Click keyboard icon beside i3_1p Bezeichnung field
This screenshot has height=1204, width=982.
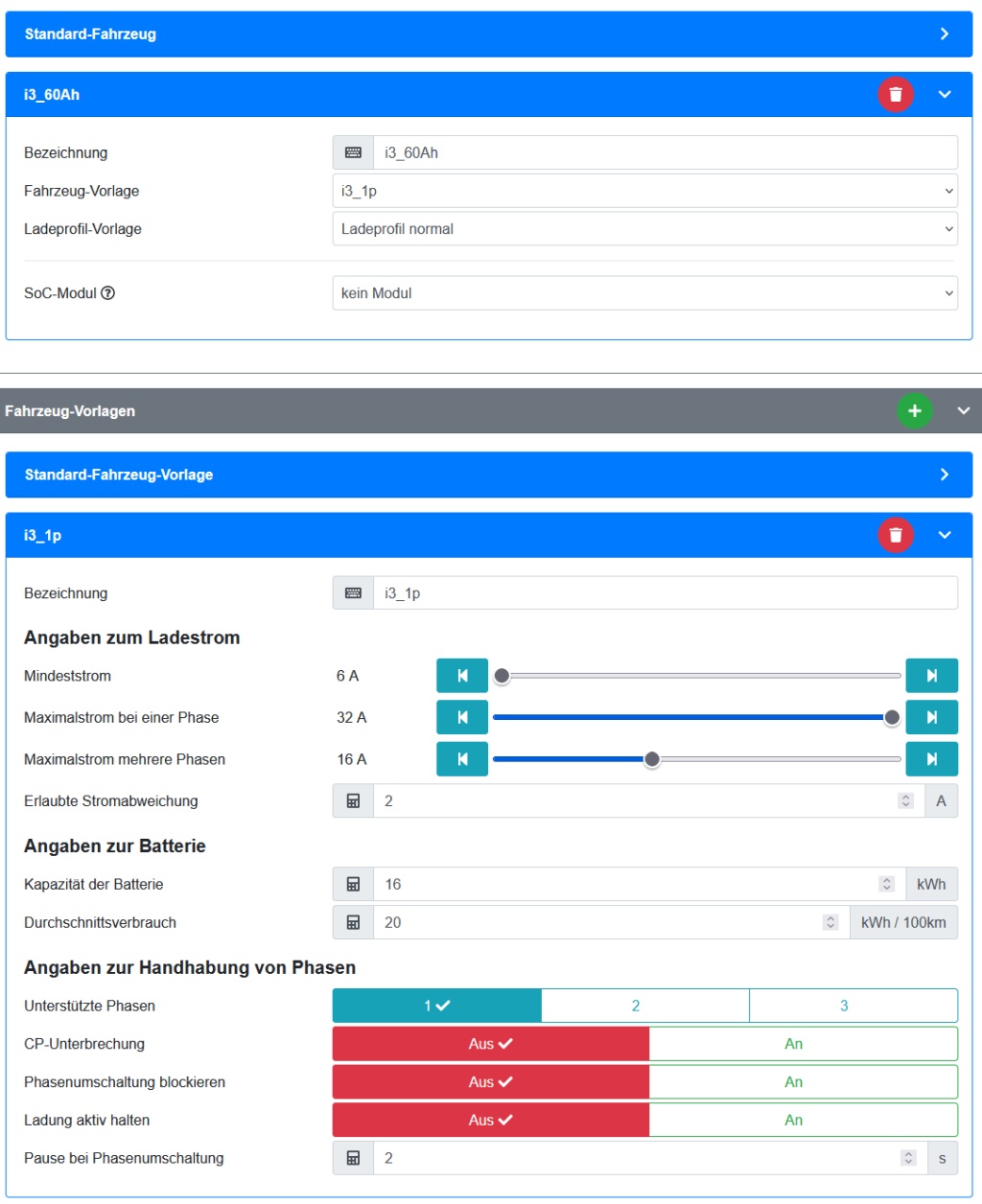click(x=353, y=593)
